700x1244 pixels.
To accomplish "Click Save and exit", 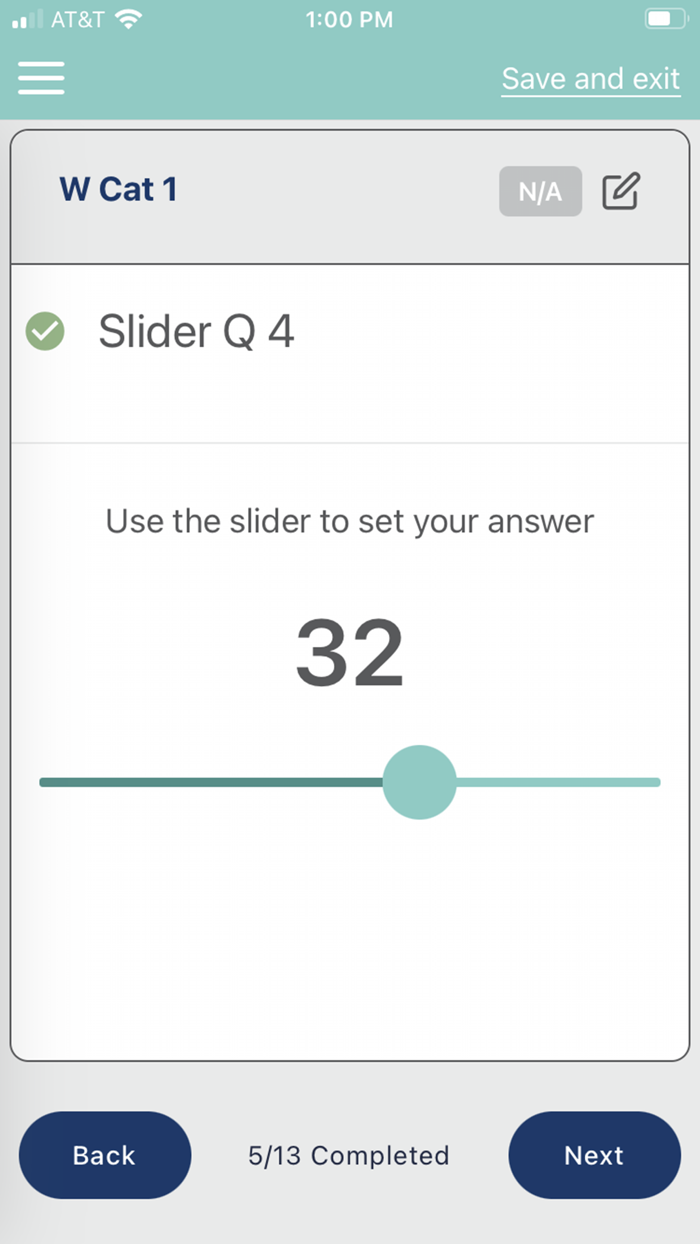I will point(590,78).
